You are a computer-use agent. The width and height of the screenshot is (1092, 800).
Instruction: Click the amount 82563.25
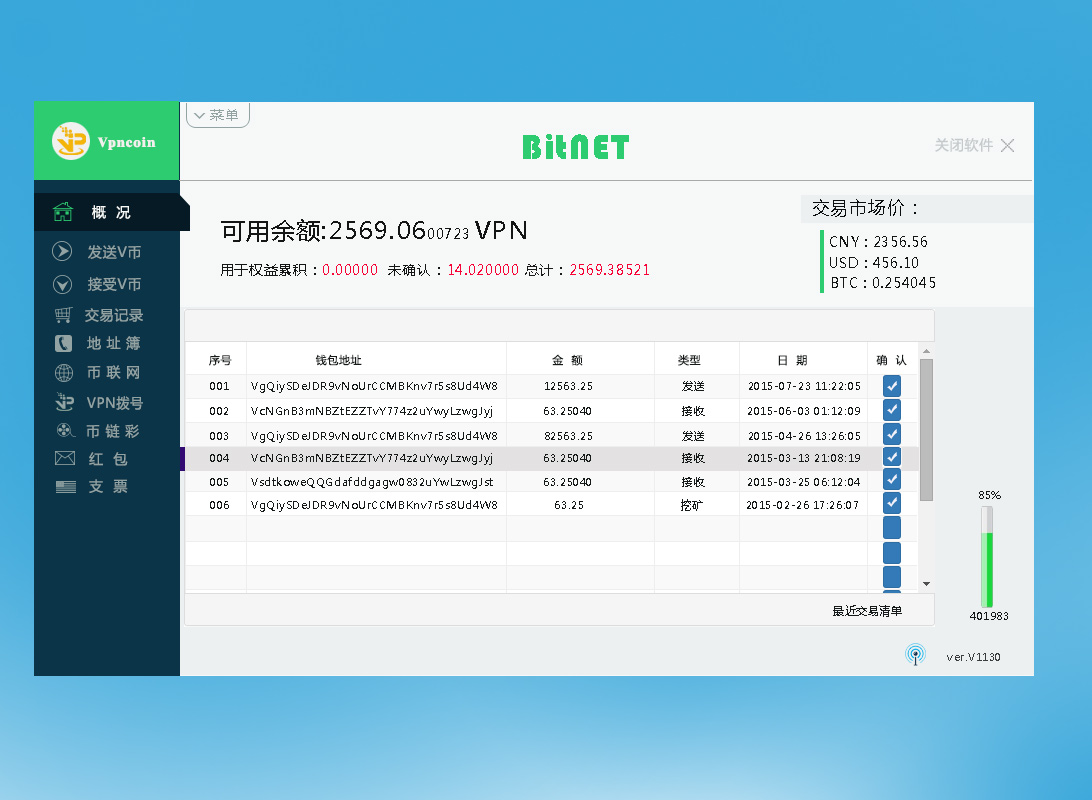(568, 436)
